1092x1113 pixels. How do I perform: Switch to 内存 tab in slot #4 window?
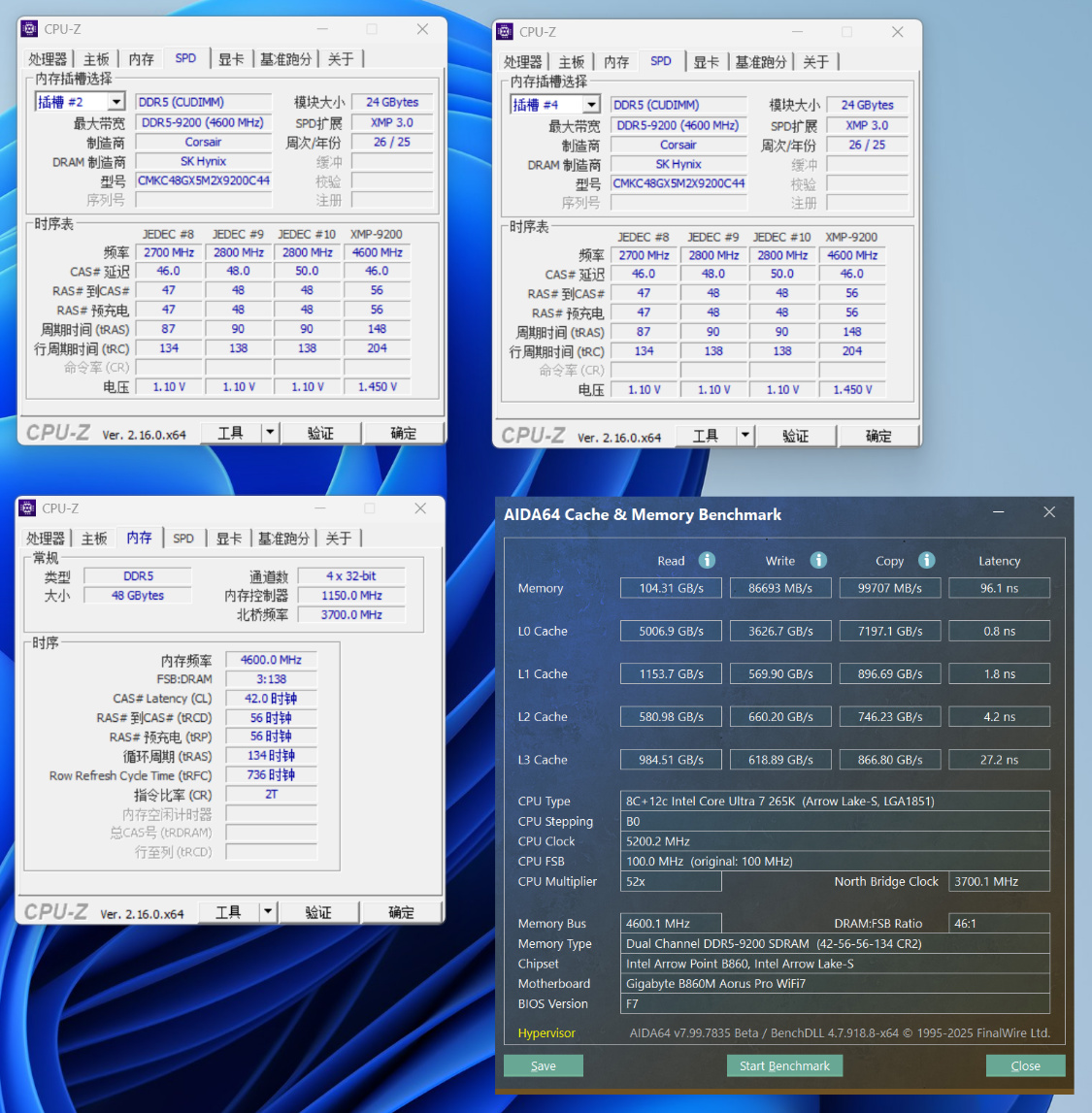point(616,62)
